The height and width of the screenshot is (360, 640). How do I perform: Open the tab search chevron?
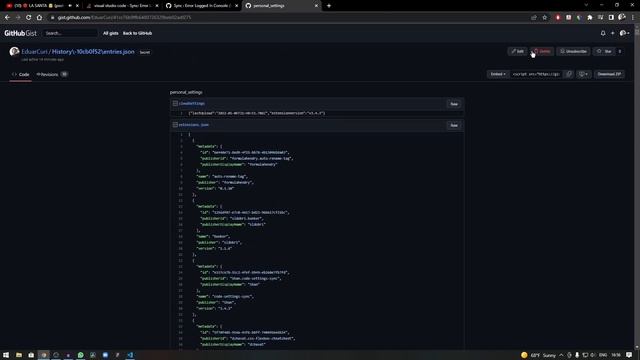click(586, 5)
